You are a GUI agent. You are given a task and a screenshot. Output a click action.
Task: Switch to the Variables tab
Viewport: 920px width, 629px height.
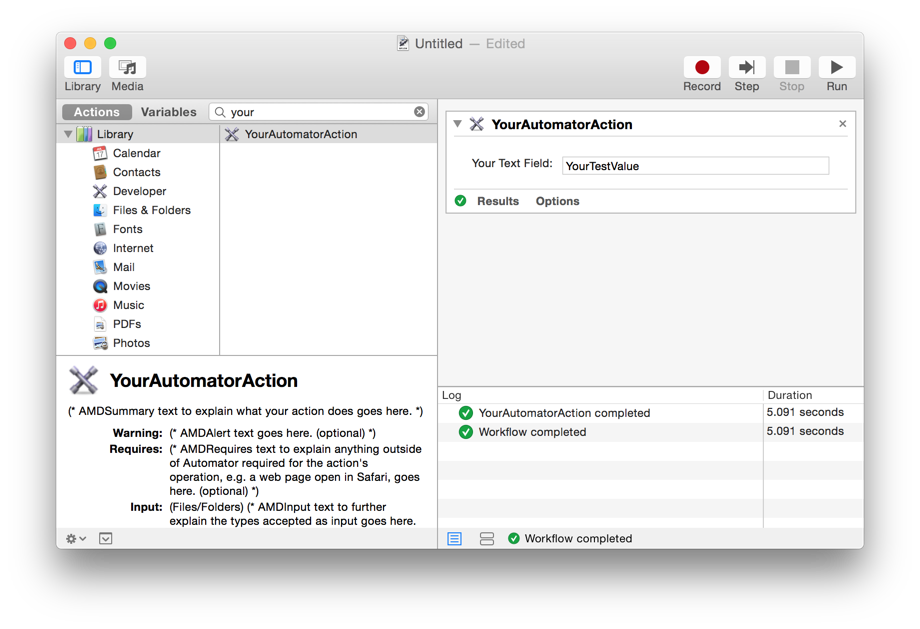[168, 112]
